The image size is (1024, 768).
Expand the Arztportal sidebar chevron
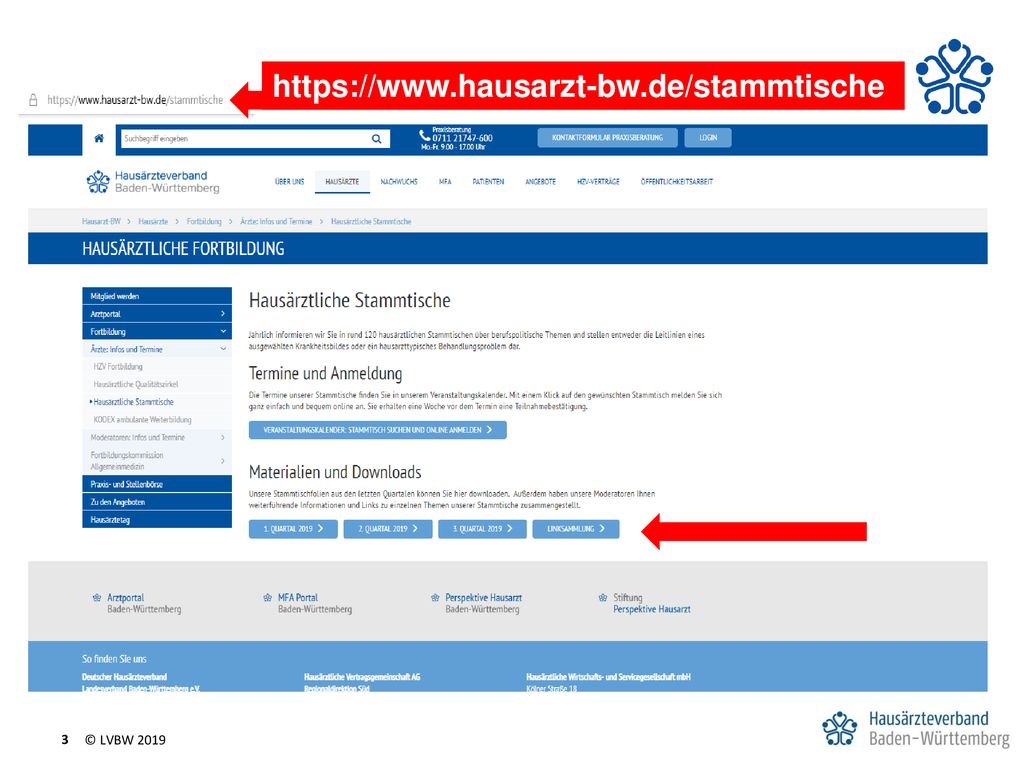(x=223, y=314)
